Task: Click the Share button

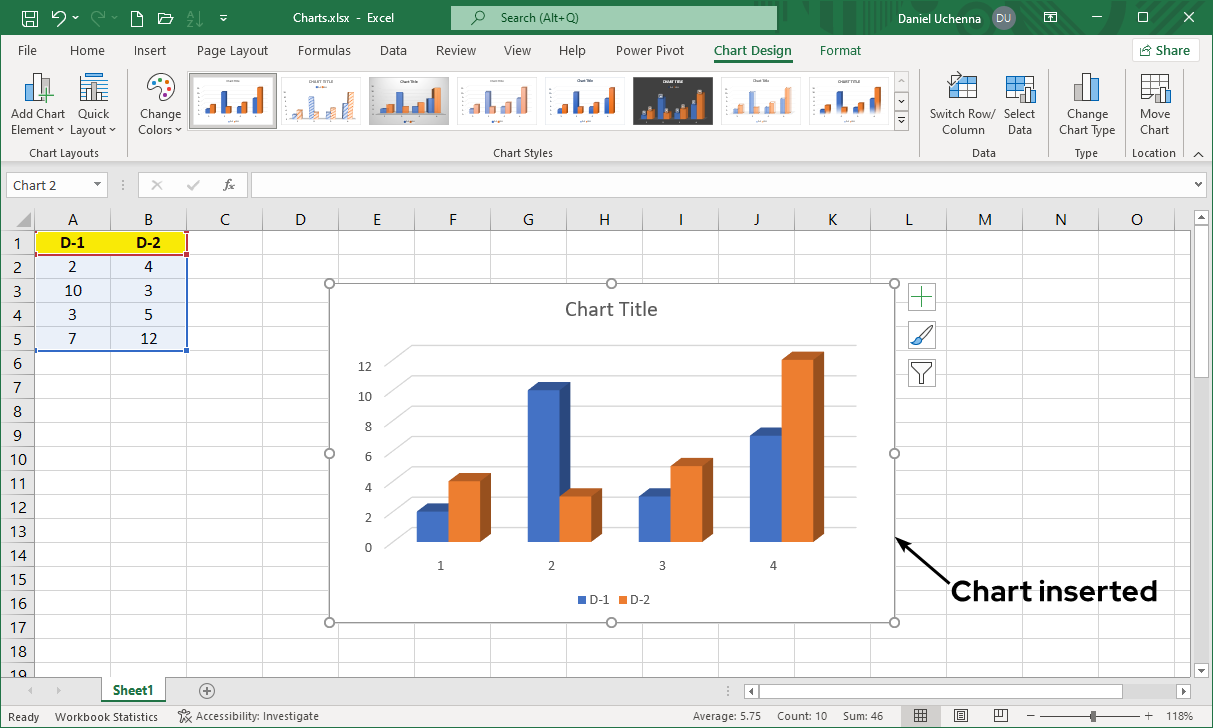Action: [1165, 50]
